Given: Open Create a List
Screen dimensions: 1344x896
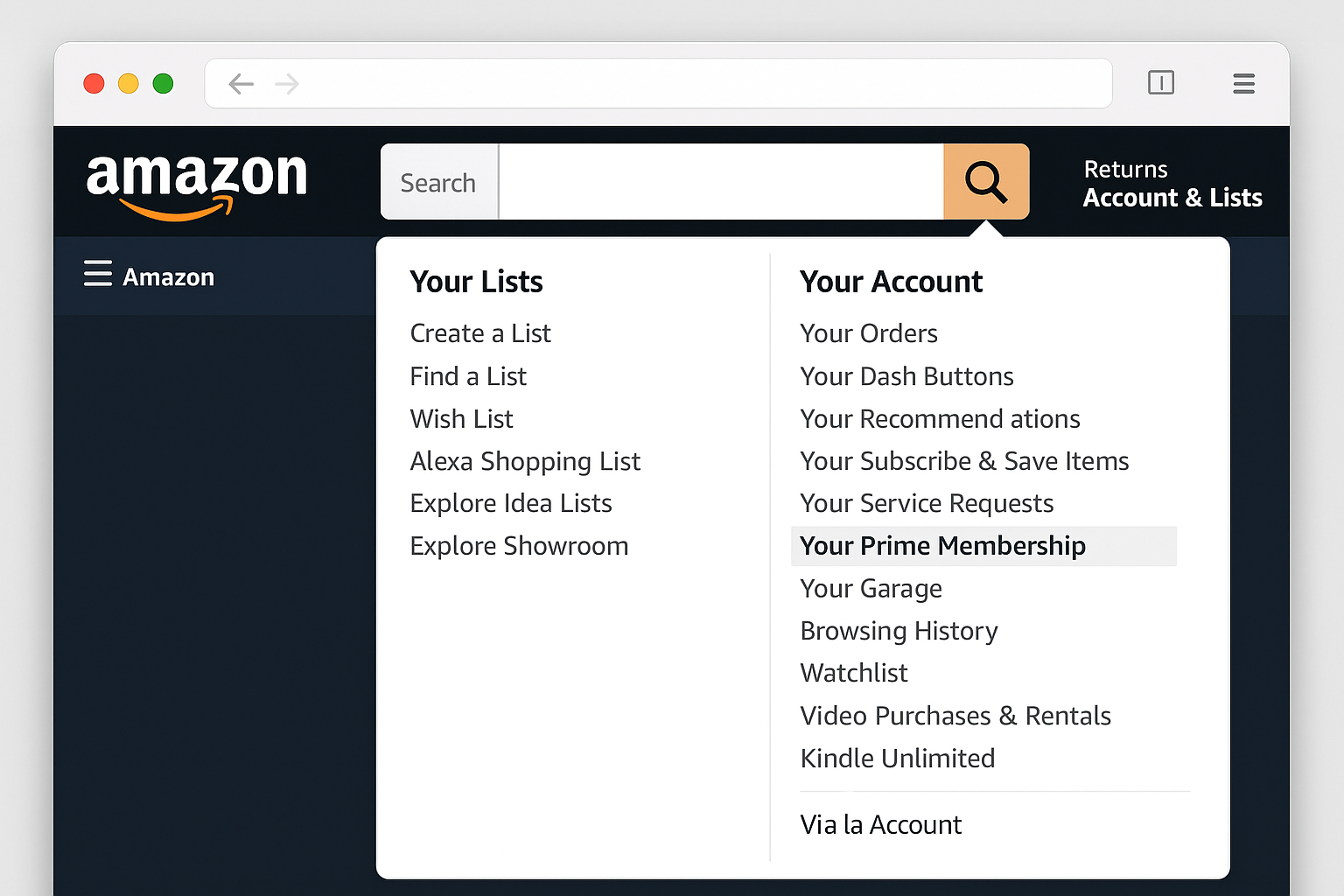Looking at the screenshot, I should [480, 333].
